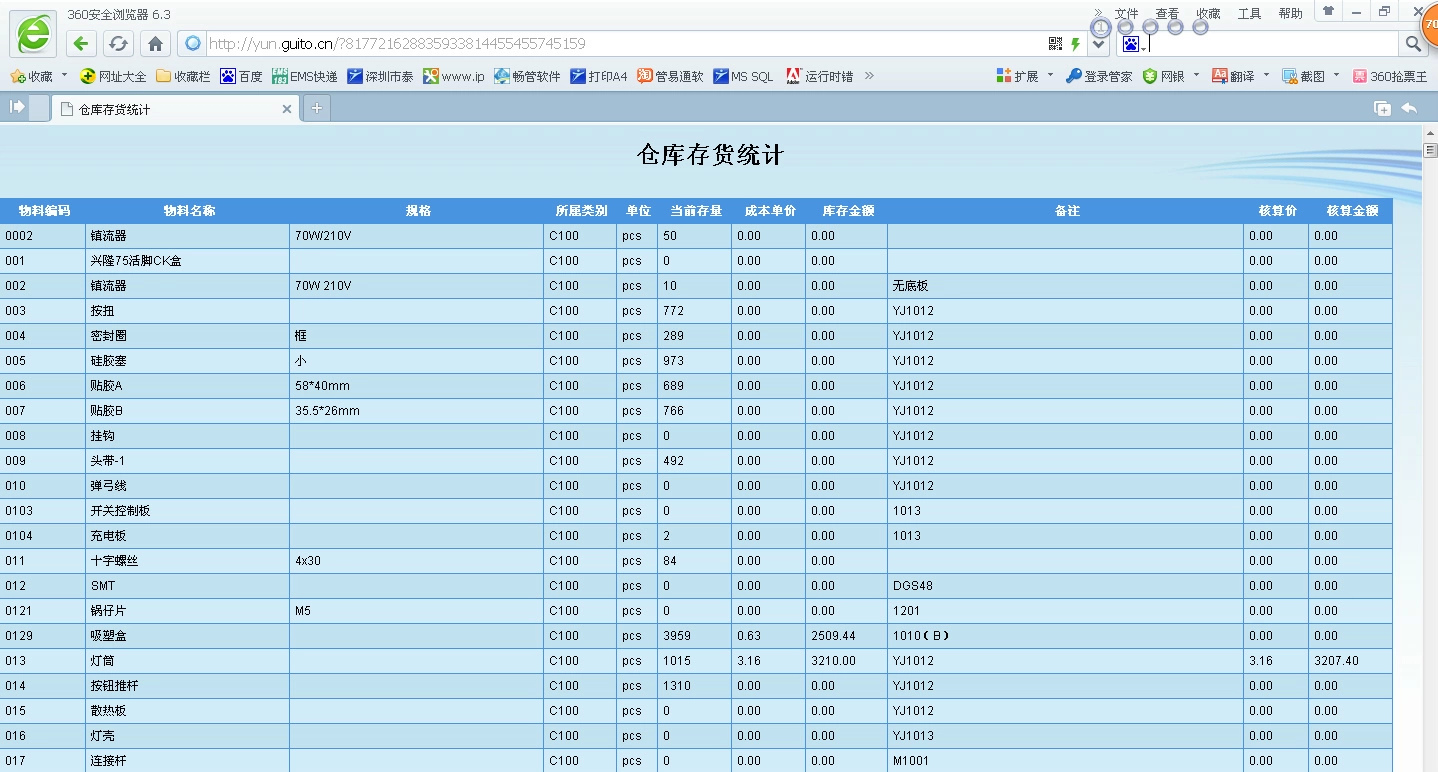Click the magnifier search button
The width and height of the screenshot is (1438, 772).
1412,44
